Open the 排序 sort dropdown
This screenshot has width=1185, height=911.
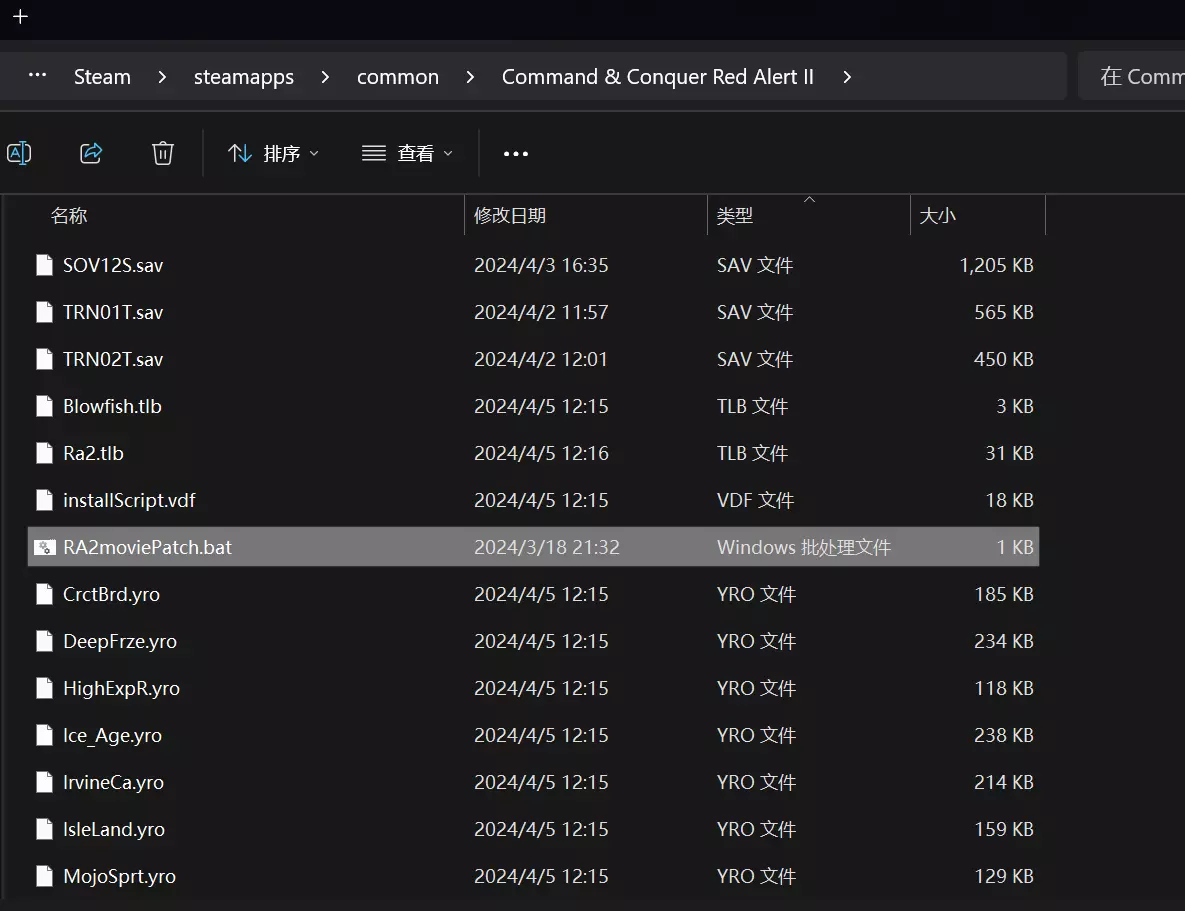tap(274, 153)
